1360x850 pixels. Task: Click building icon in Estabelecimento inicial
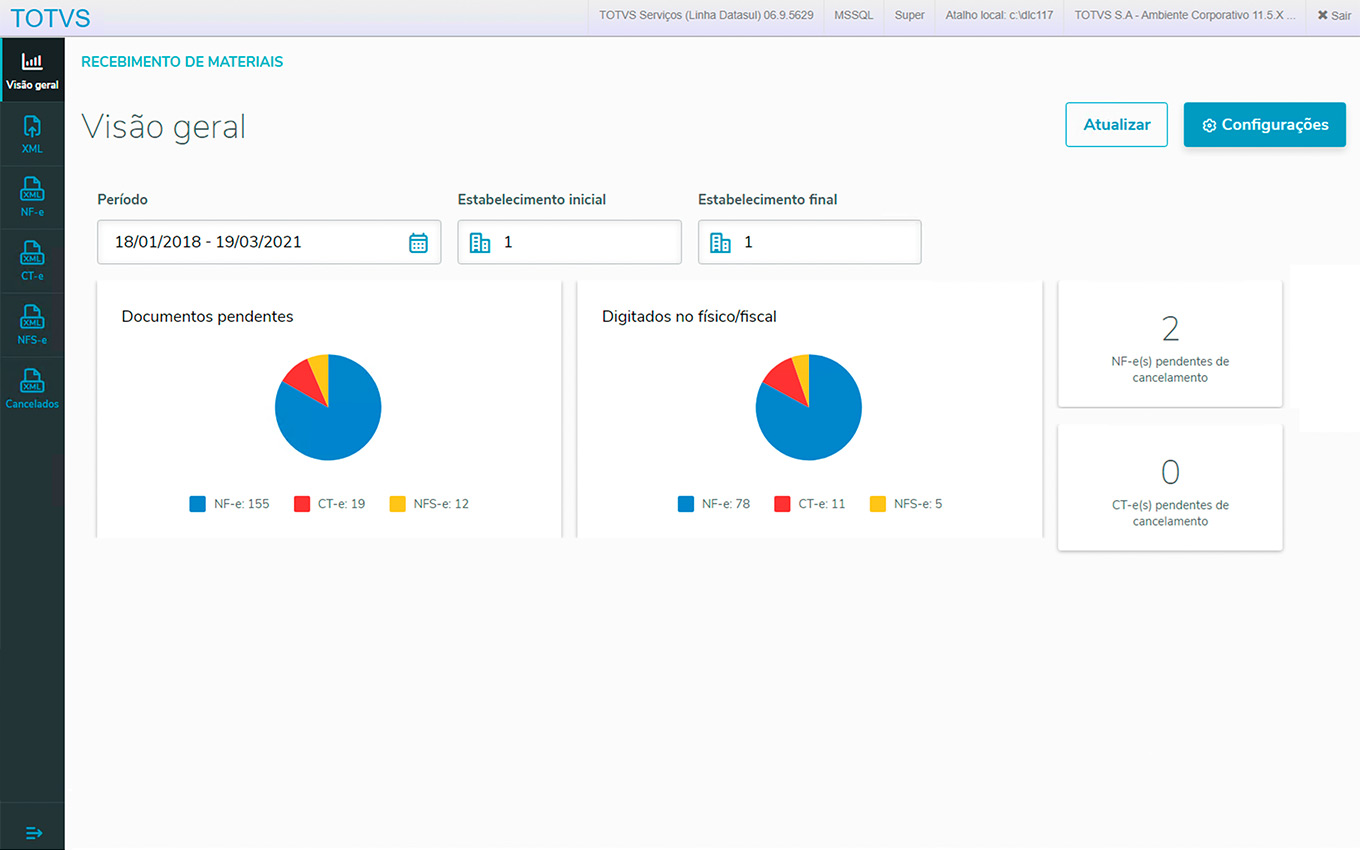480,242
